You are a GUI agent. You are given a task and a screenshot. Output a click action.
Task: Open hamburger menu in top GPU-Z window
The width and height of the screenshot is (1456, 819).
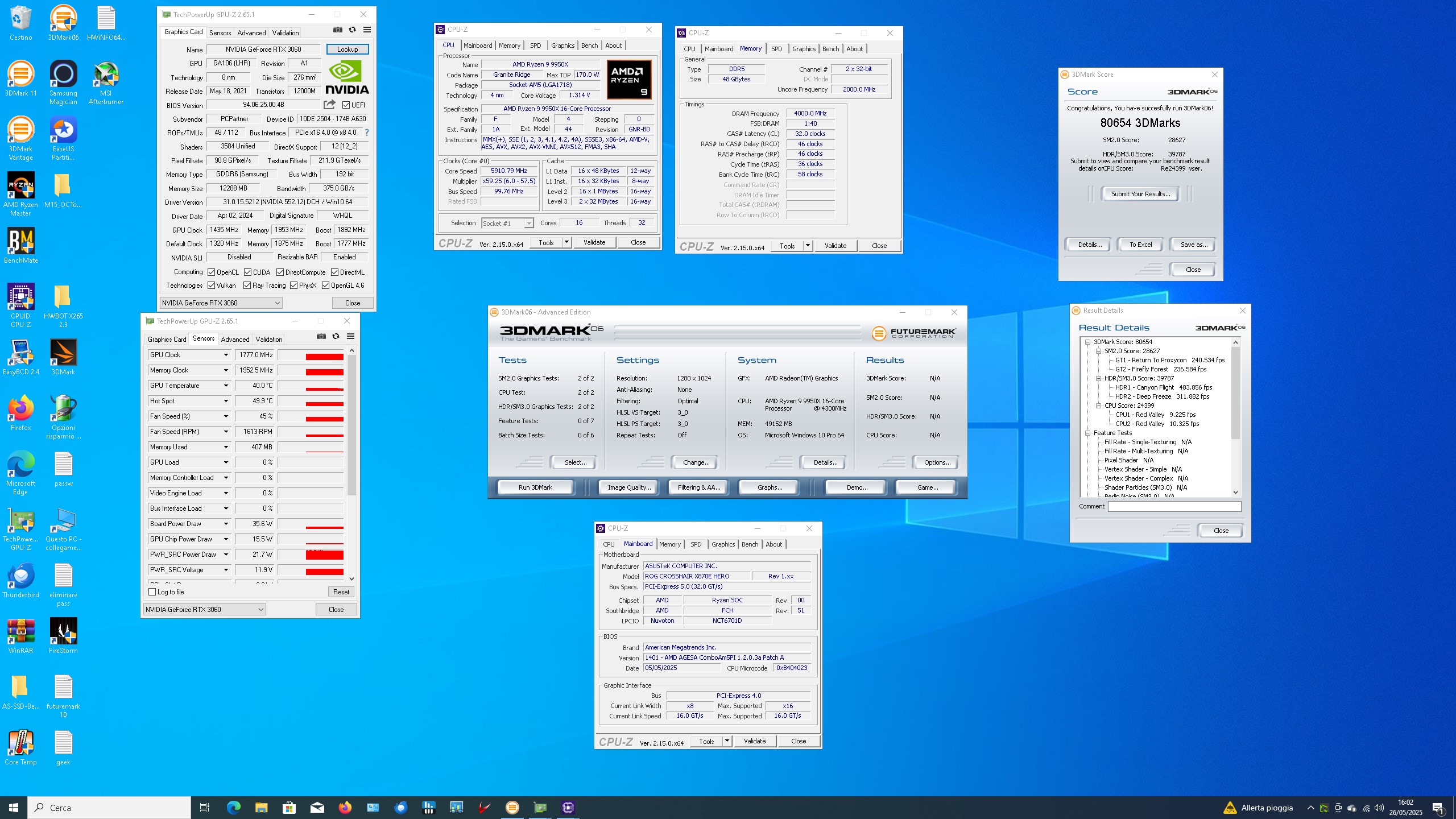coord(367,30)
